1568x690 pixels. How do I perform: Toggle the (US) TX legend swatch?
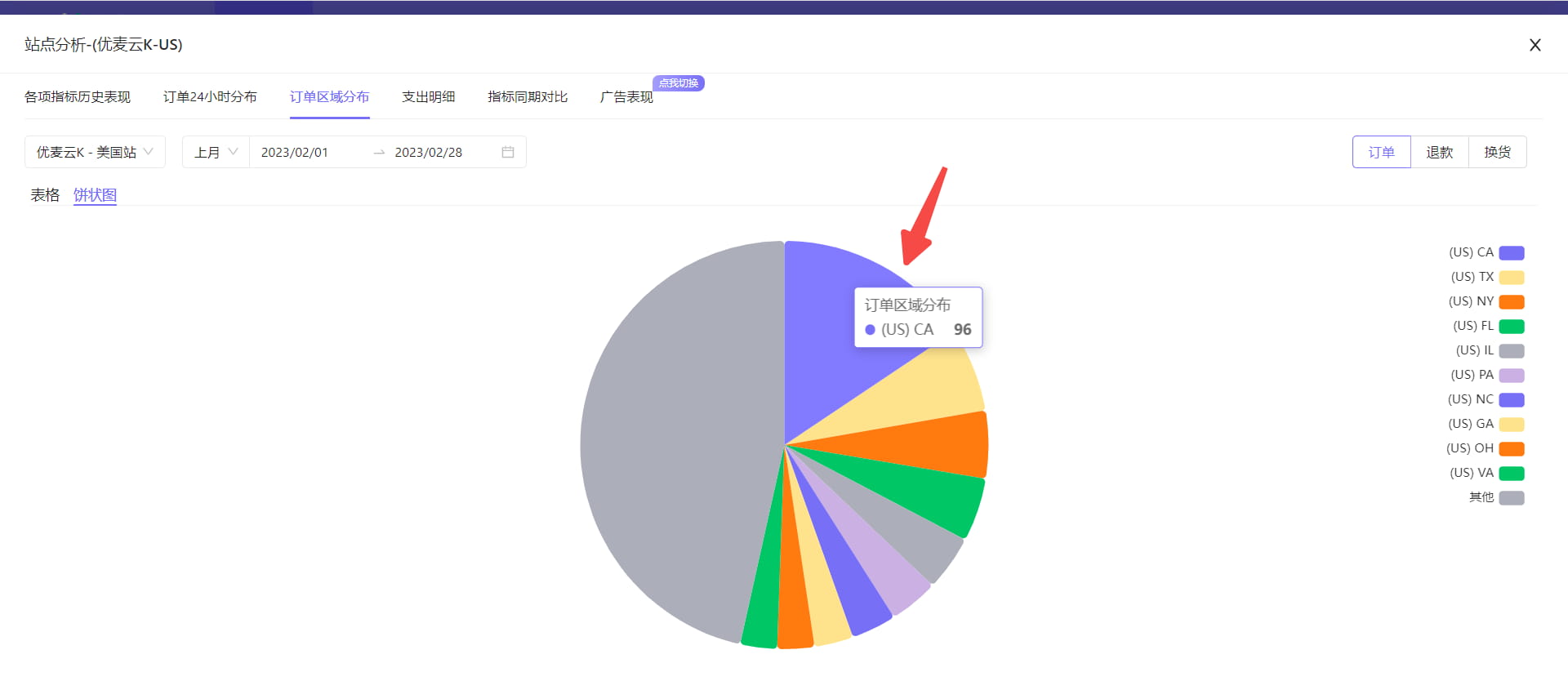click(1512, 277)
